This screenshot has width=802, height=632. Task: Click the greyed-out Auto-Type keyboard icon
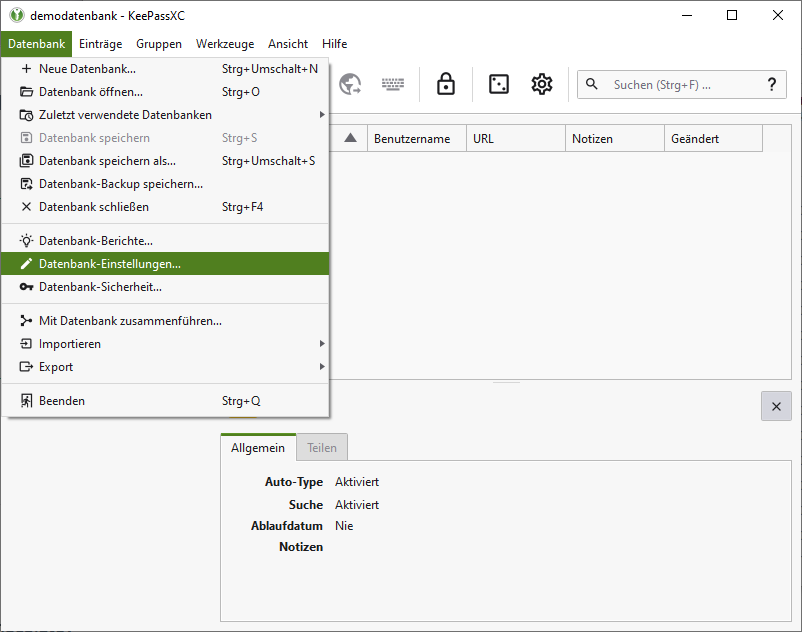point(393,85)
